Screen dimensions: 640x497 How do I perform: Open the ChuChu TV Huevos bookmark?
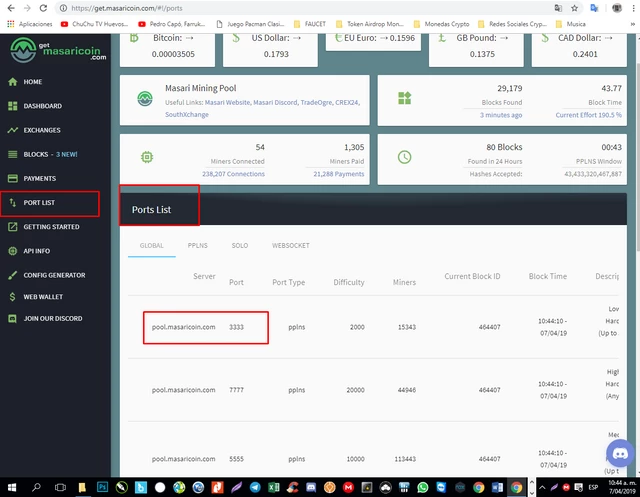click(94, 24)
